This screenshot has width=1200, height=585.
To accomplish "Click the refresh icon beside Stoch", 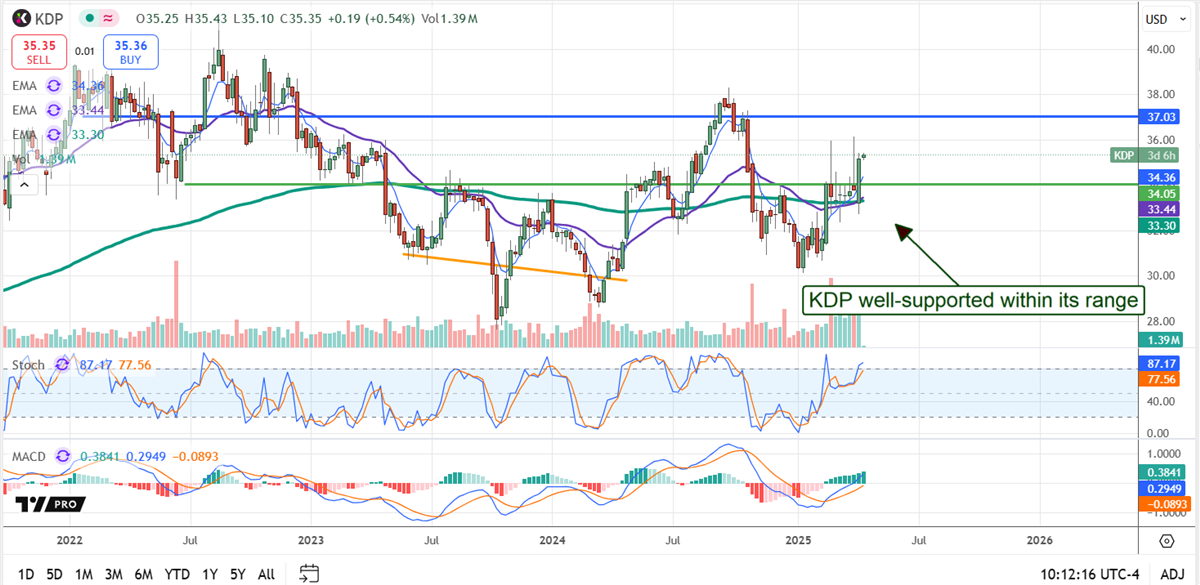I will [x=63, y=365].
